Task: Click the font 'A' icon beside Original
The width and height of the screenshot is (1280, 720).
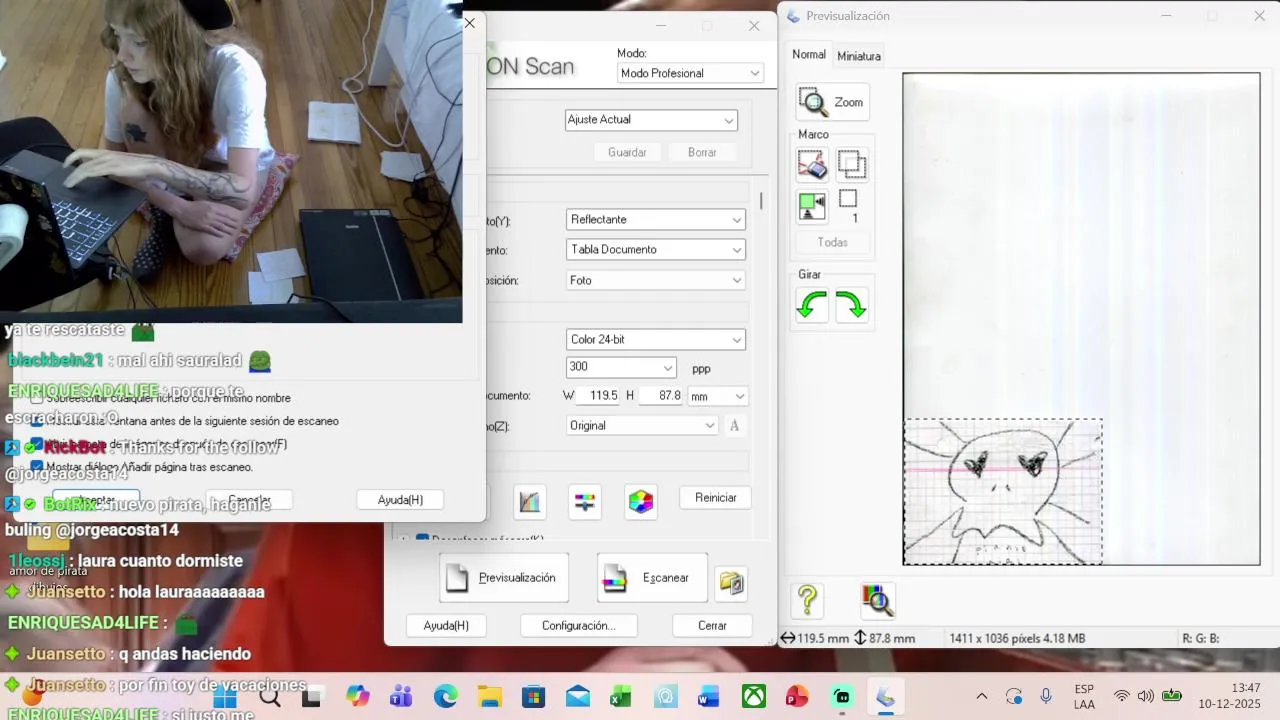Action: click(x=734, y=426)
